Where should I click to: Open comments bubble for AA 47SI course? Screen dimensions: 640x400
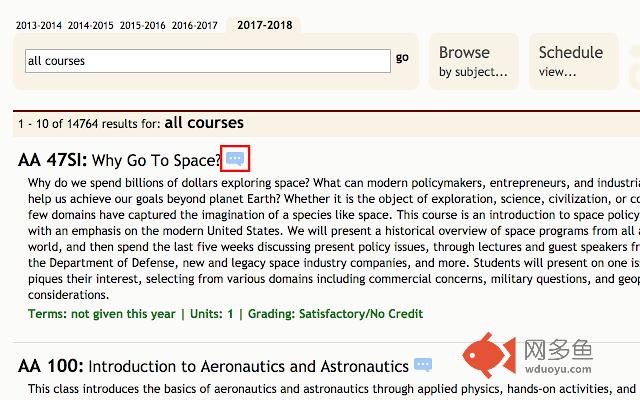(235, 158)
